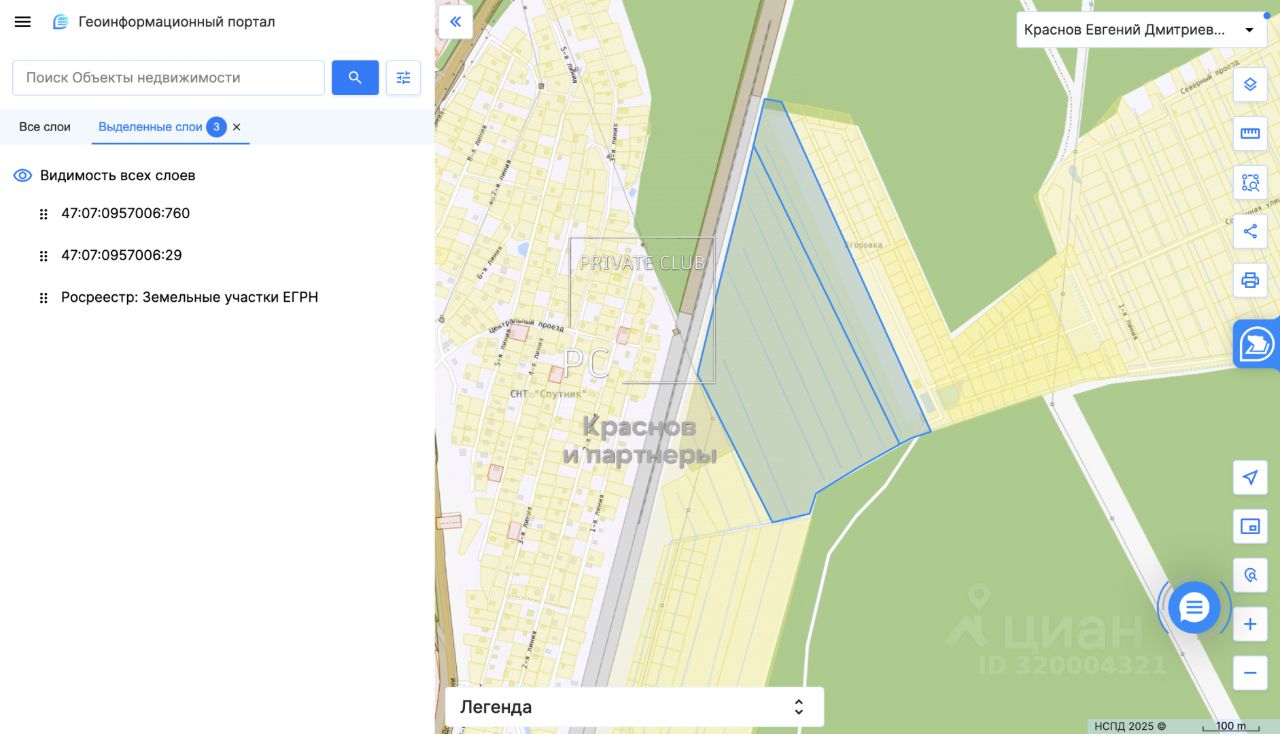
Task: Open the map layers button
Action: tap(1250, 84)
